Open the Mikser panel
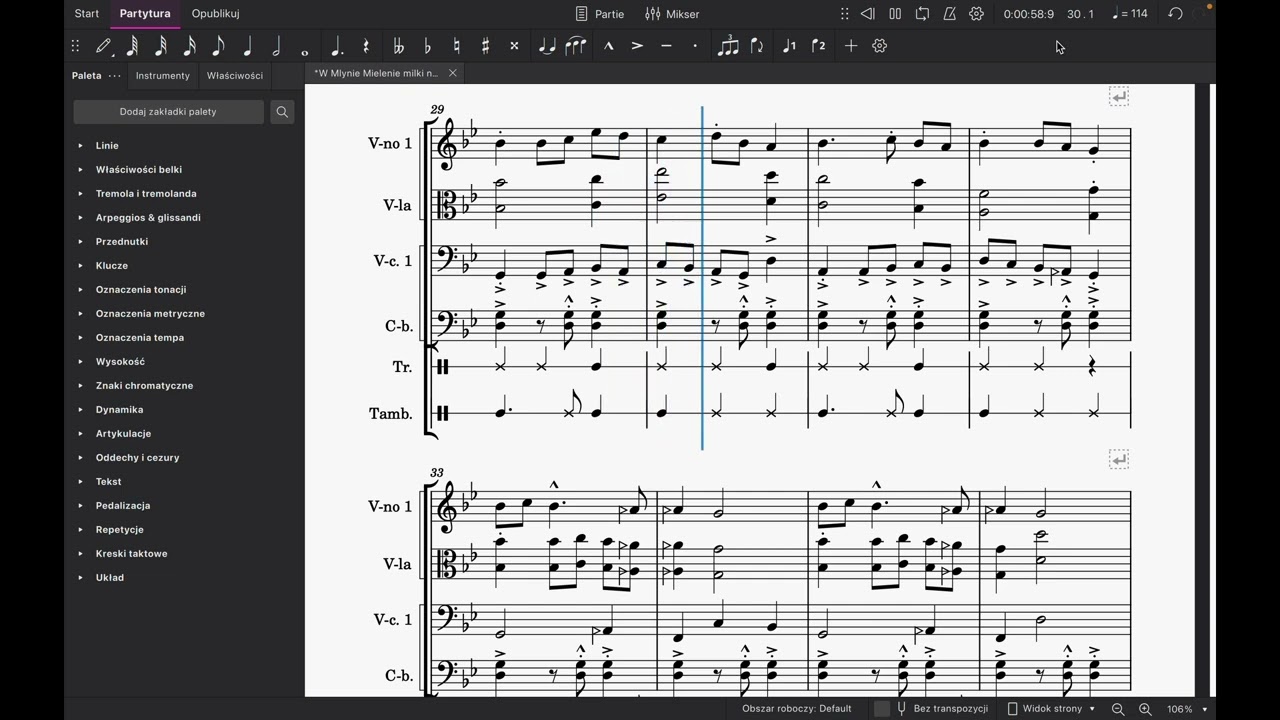This screenshot has height=720, width=1280. click(x=672, y=14)
